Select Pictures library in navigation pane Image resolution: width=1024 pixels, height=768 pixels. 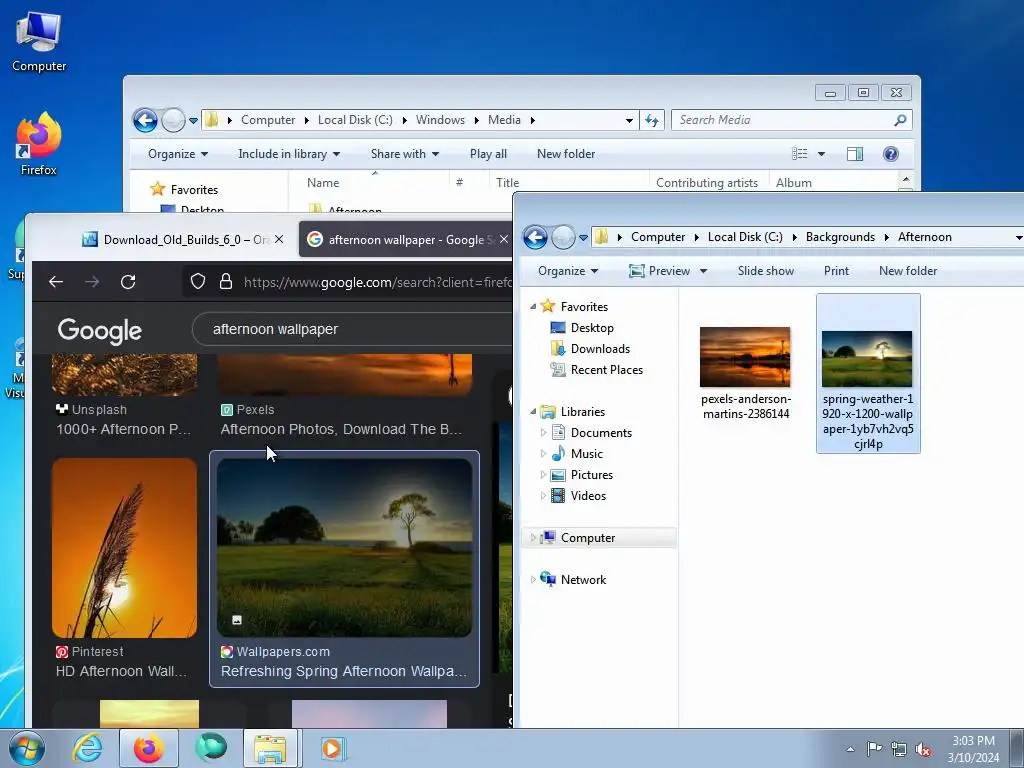592,475
